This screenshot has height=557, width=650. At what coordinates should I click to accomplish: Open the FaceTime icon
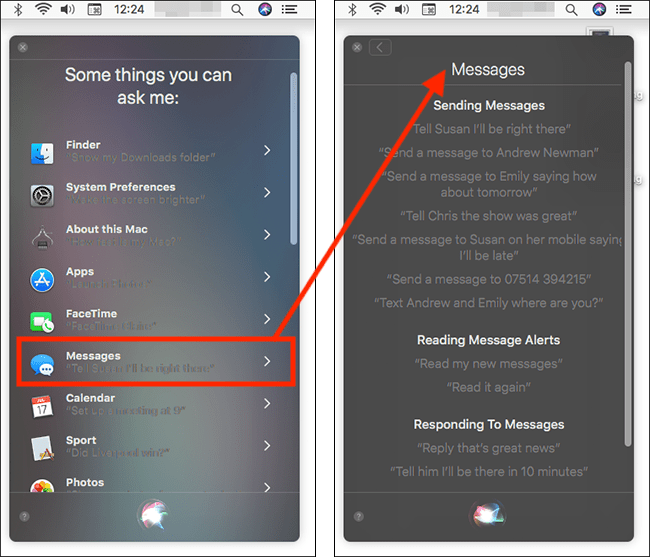[x=42, y=322]
